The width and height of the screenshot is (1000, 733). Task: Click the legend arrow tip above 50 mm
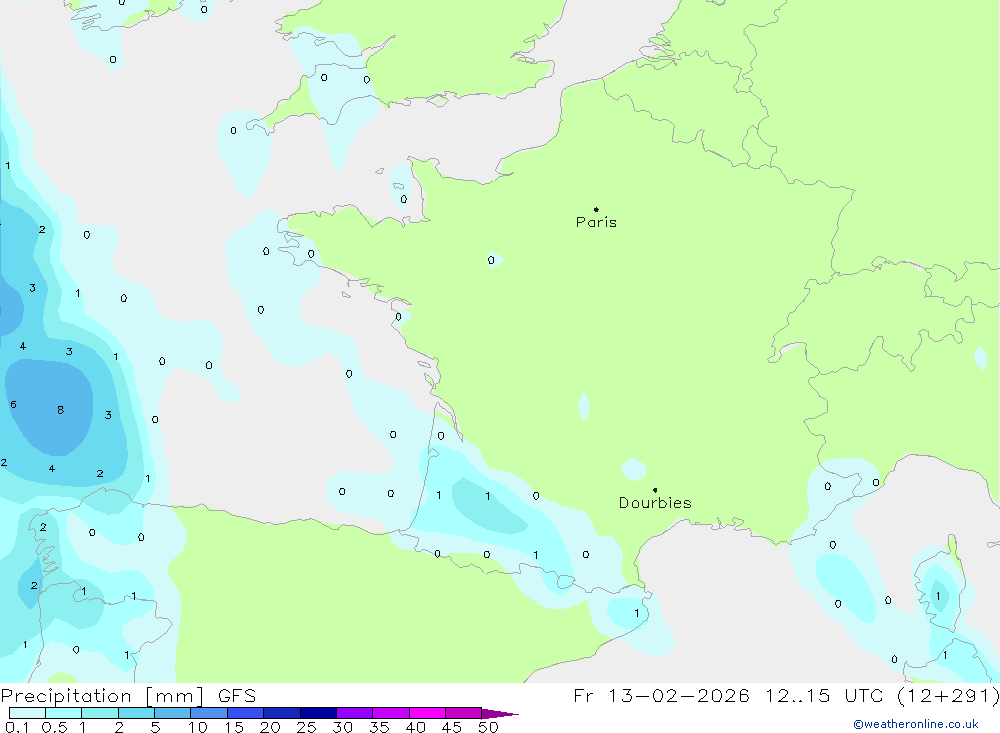click(x=500, y=713)
